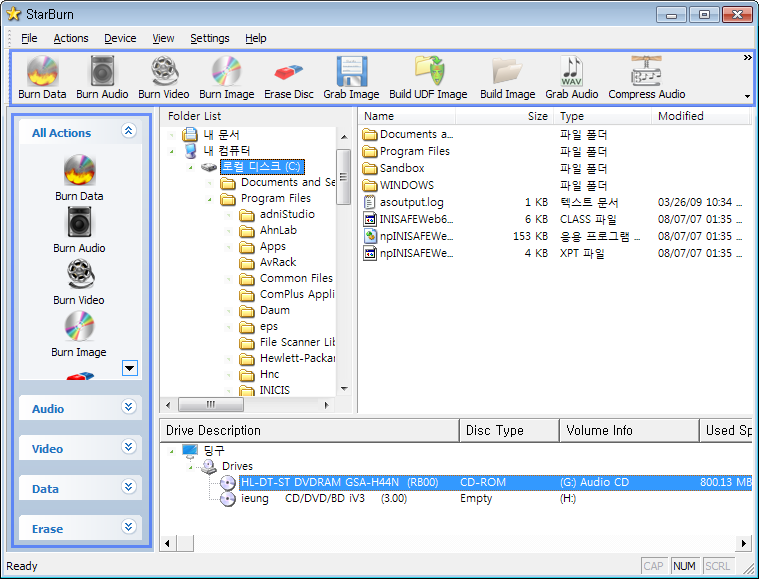Viewport: 759px width, 579px height.
Task: Click the Volume Info column header
Action: point(629,430)
